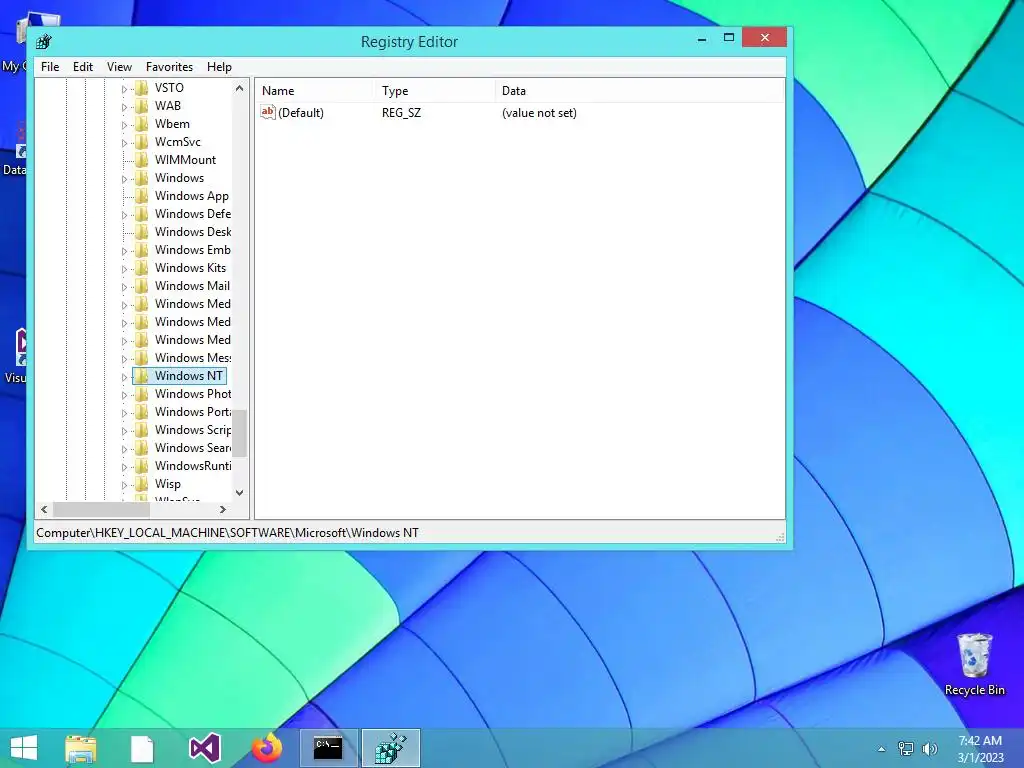Expand the Windows Kits key
This screenshot has width=1024, height=768.
click(x=124, y=269)
